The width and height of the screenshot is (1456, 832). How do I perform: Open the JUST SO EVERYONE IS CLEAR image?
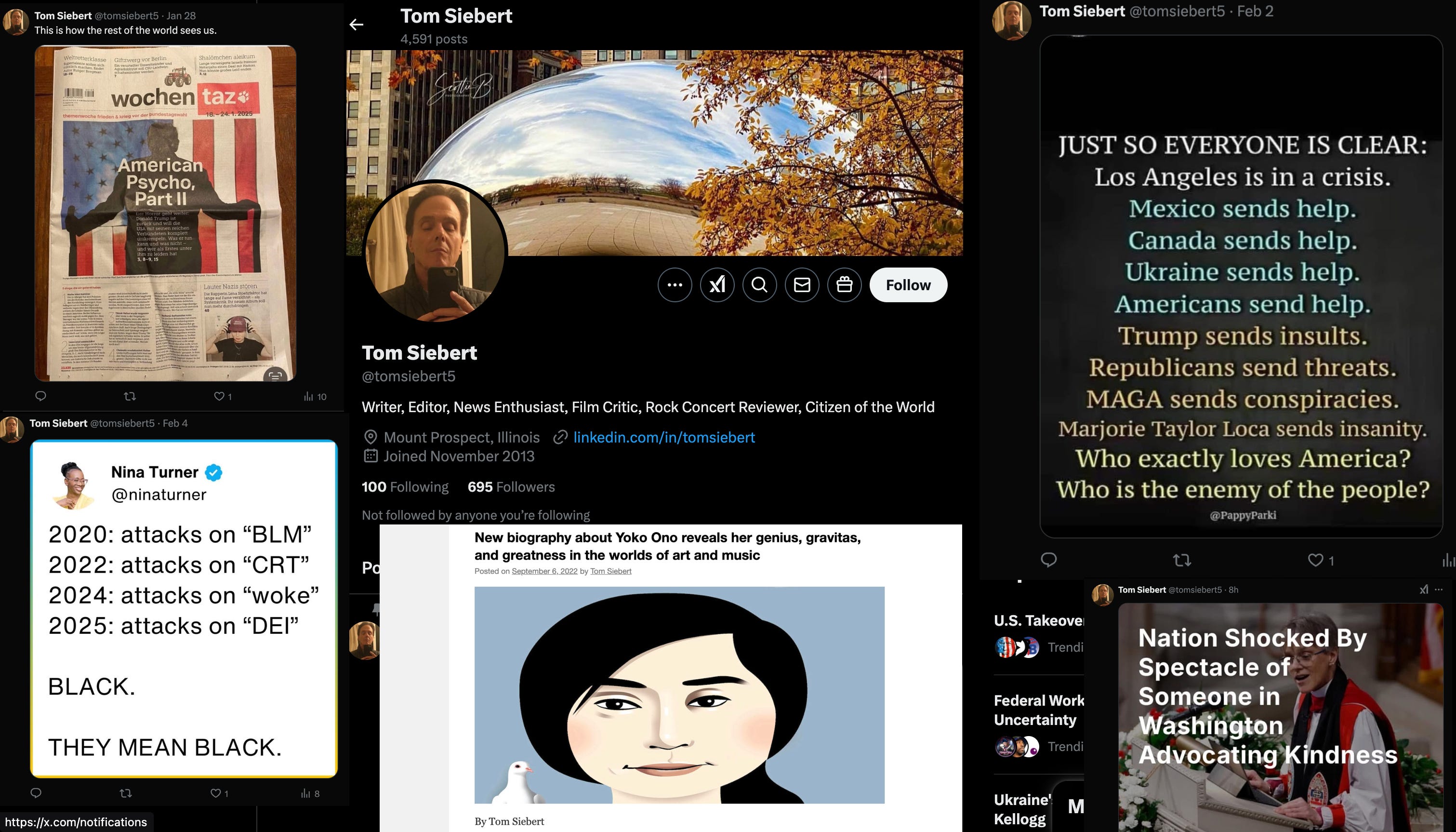(x=1241, y=286)
